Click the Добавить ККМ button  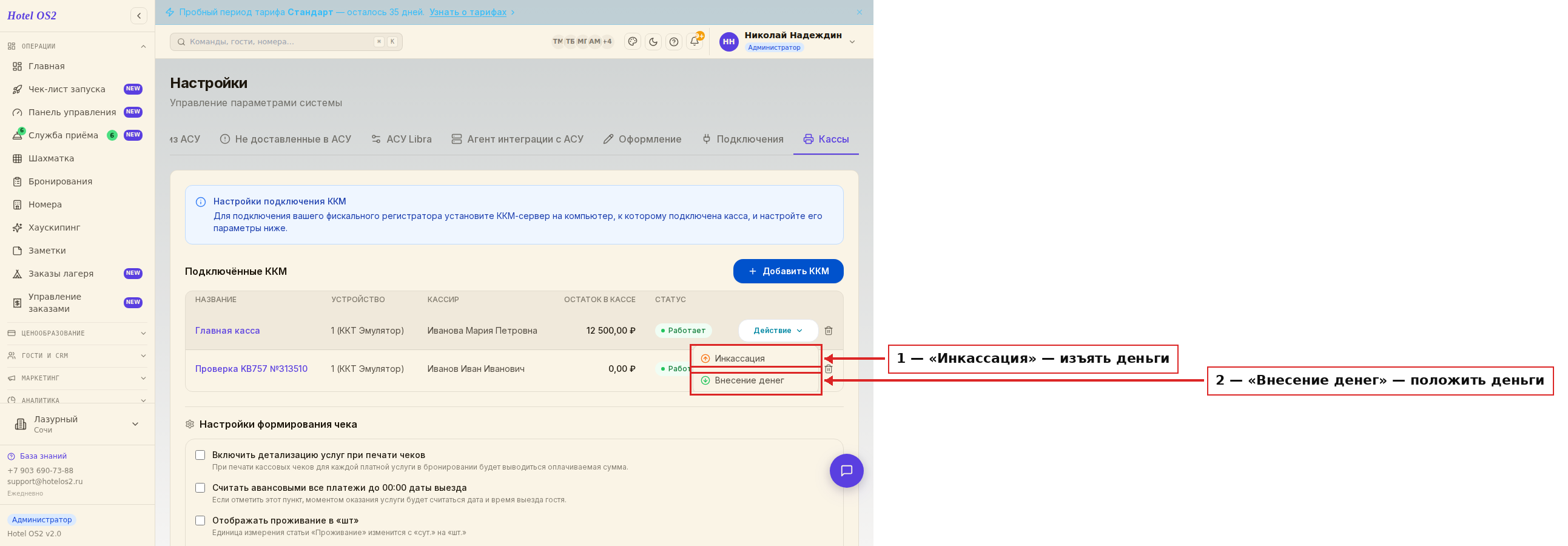pos(789,271)
